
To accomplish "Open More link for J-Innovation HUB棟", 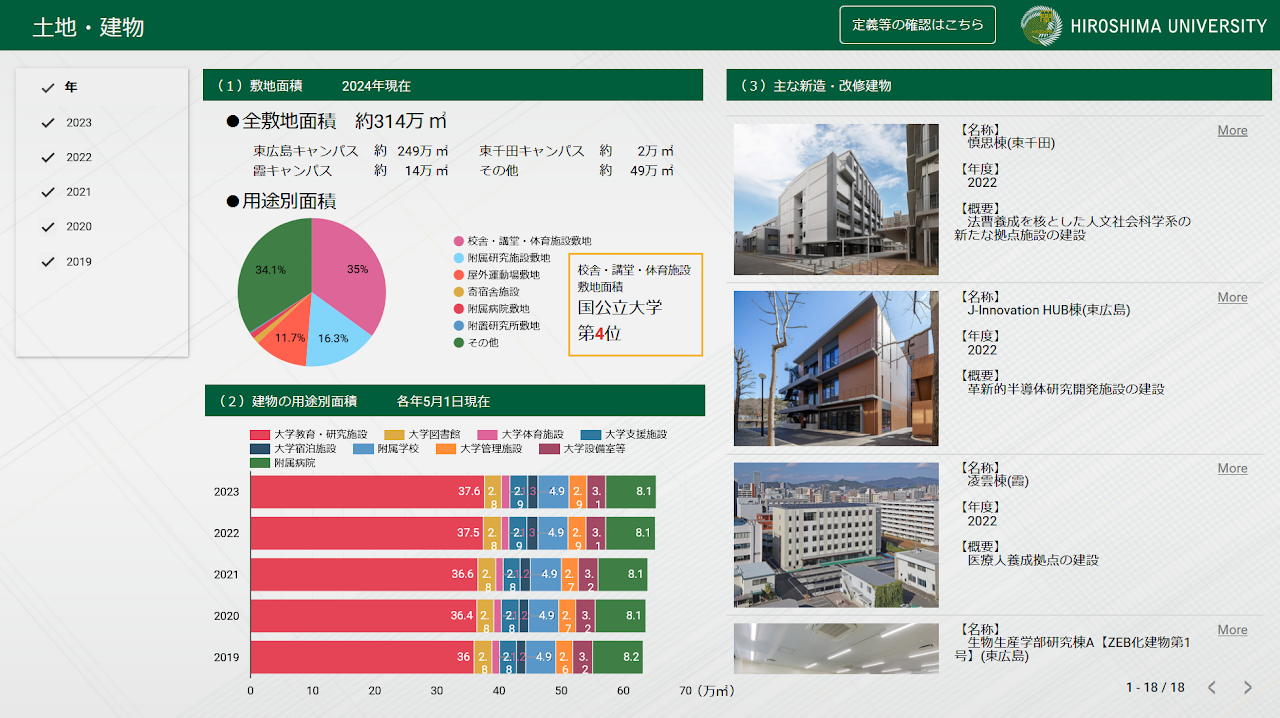I will (x=1232, y=298).
